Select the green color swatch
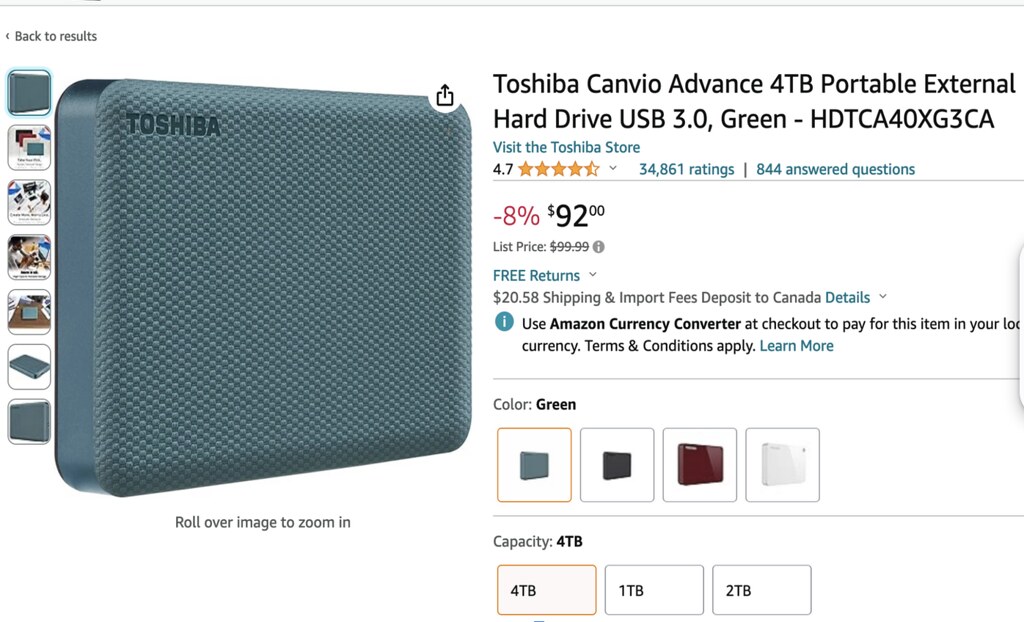Image resolution: width=1024 pixels, height=622 pixels. (x=534, y=465)
